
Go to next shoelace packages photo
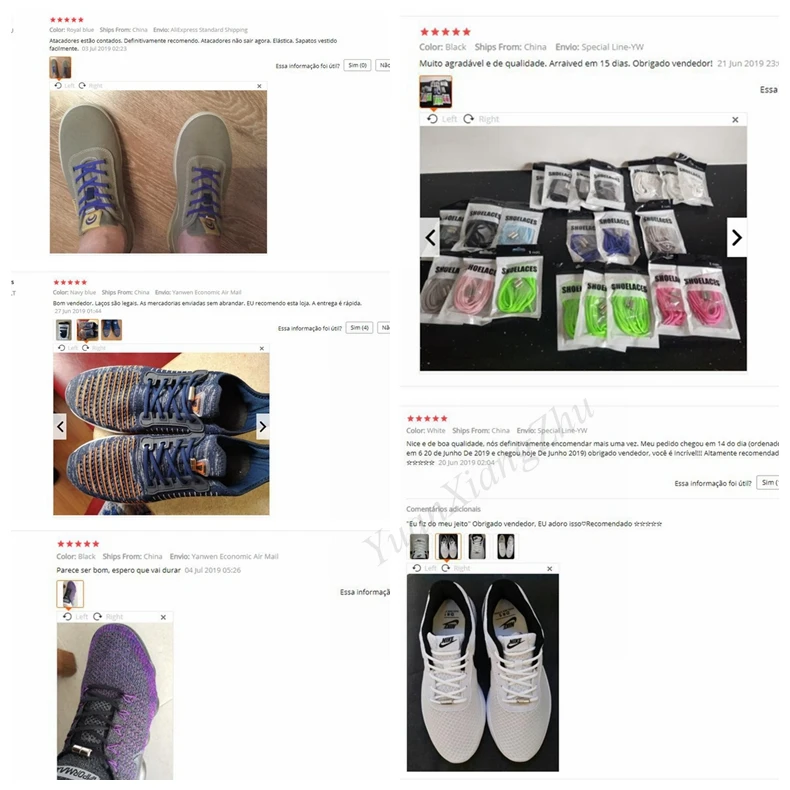tap(737, 238)
